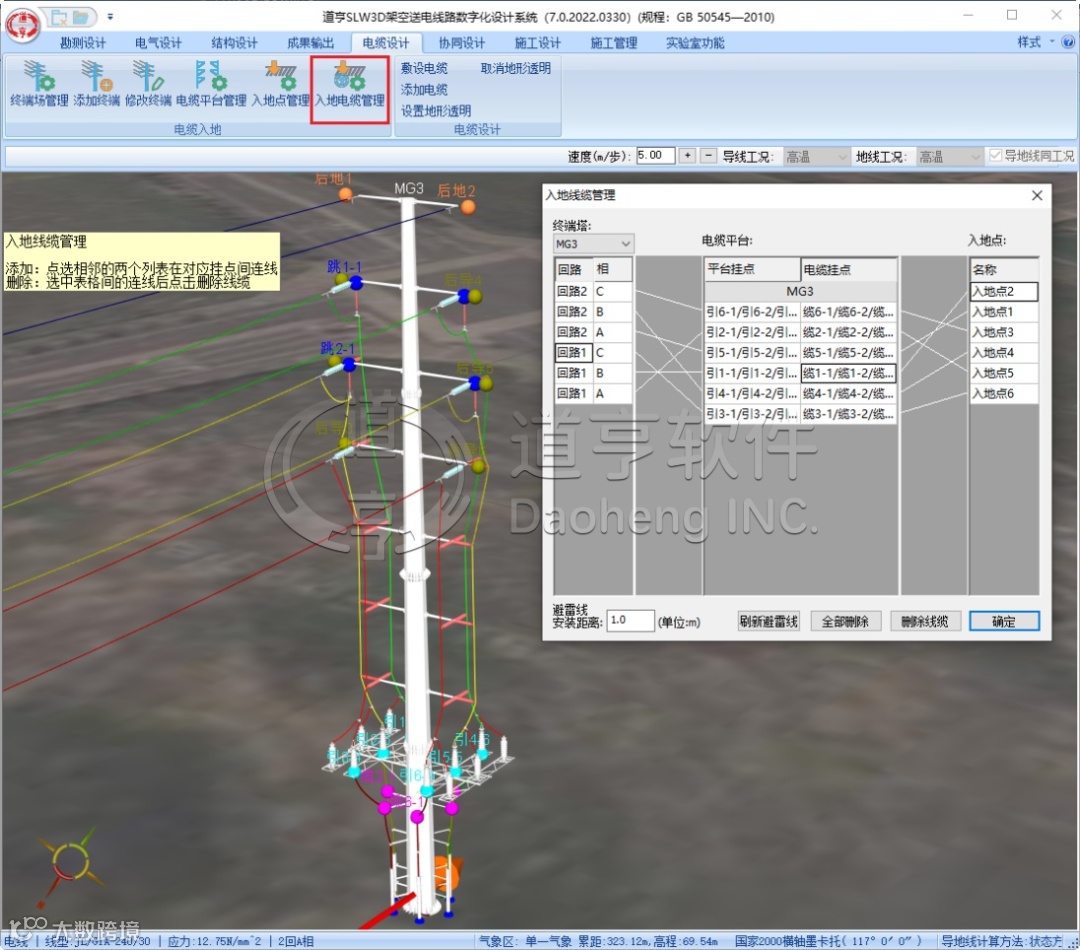Click help icon beside 样式

[x=1068, y=42]
